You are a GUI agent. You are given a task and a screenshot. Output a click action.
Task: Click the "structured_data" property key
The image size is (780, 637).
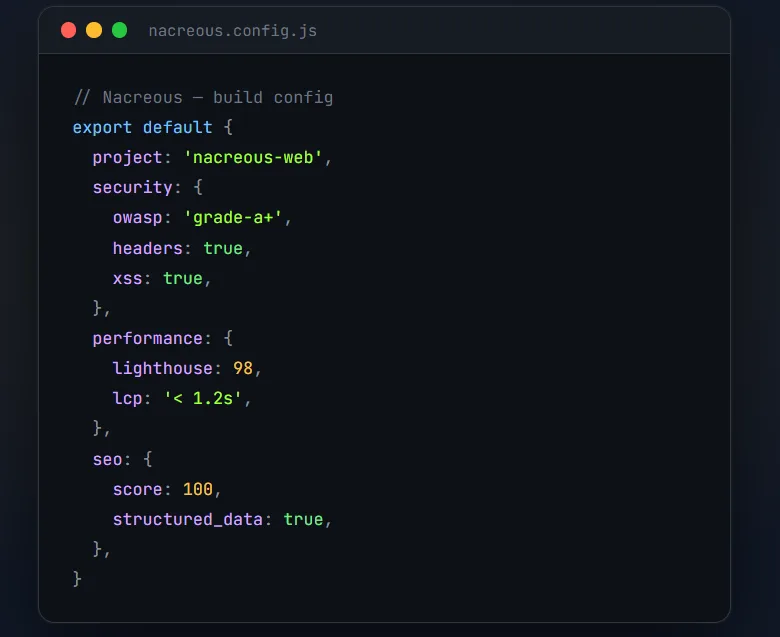pyautogui.click(x=188, y=520)
